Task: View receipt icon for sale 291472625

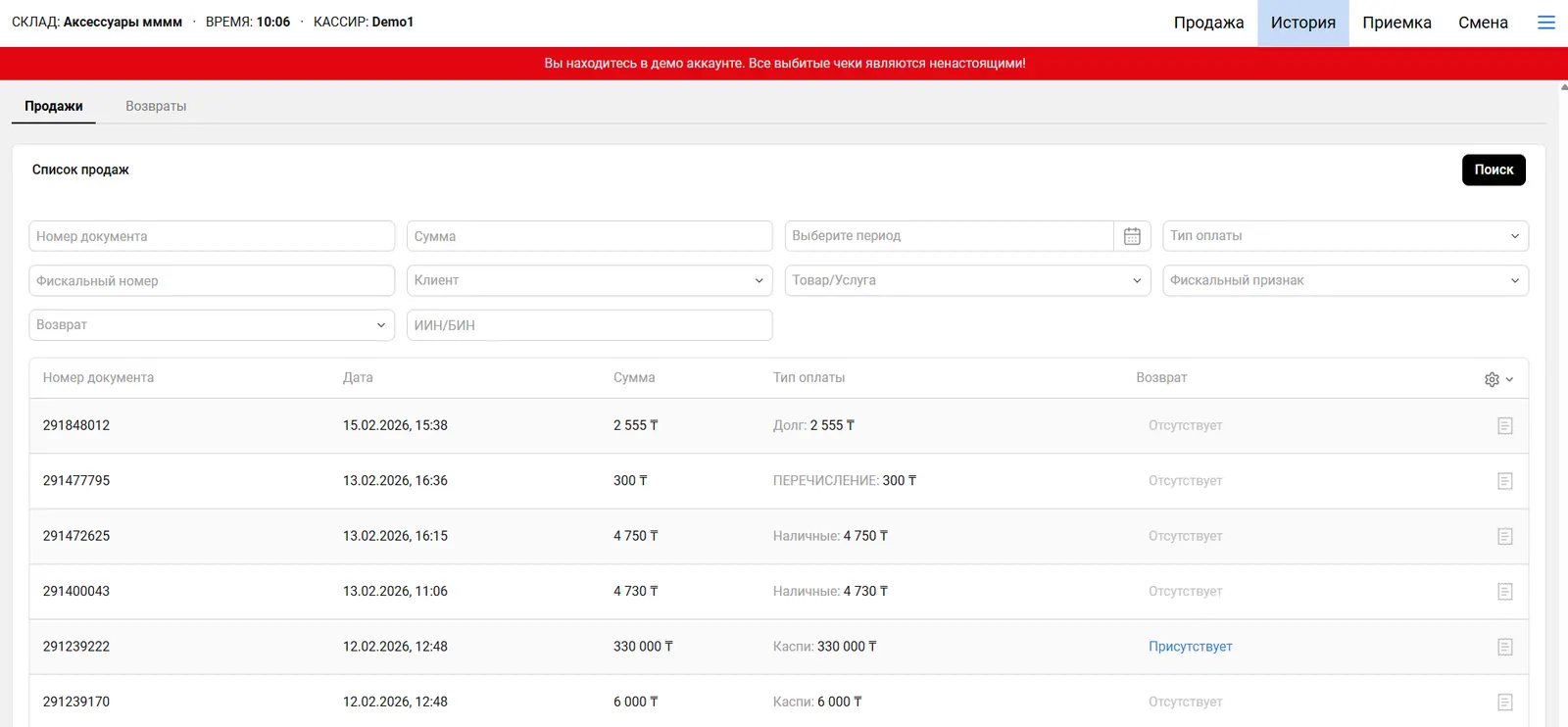Action: pos(1505,537)
